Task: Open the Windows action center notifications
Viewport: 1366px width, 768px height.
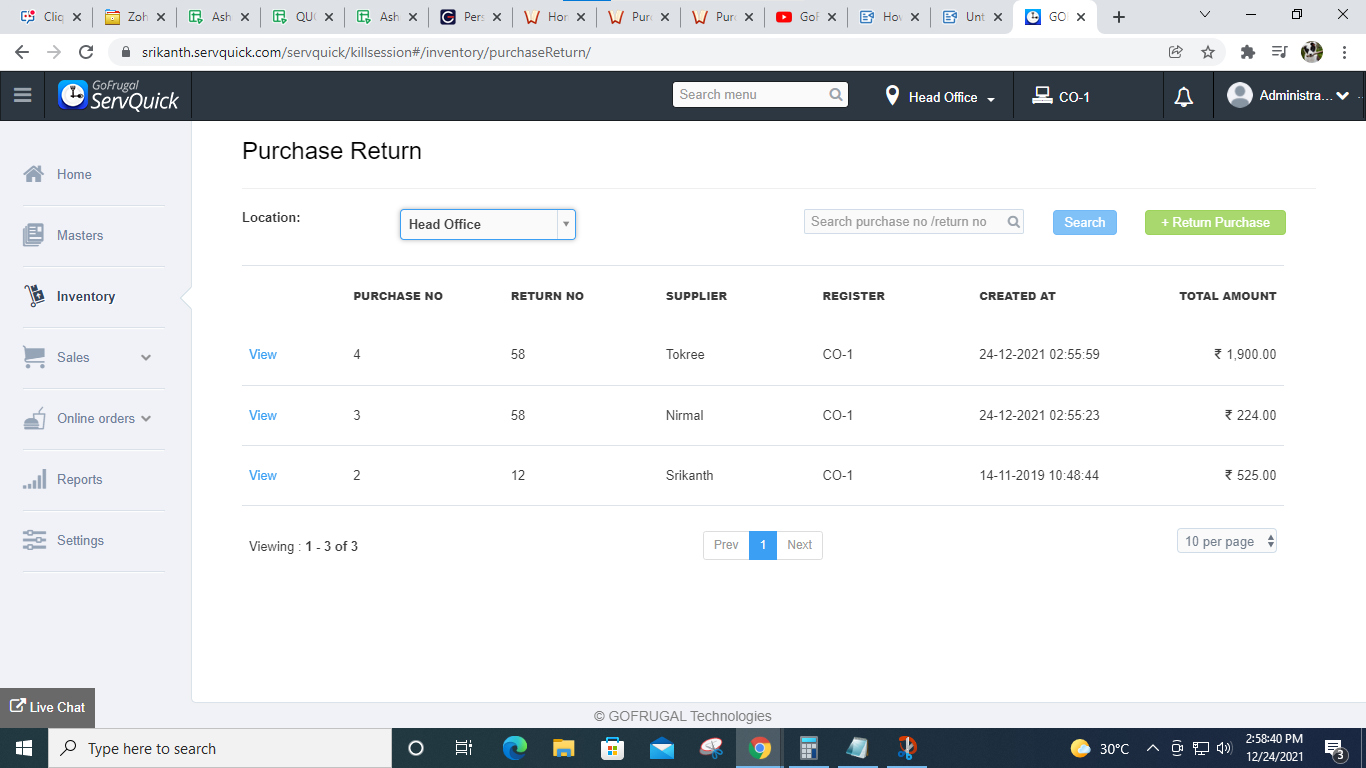Action: pyautogui.click(x=1334, y=748)
